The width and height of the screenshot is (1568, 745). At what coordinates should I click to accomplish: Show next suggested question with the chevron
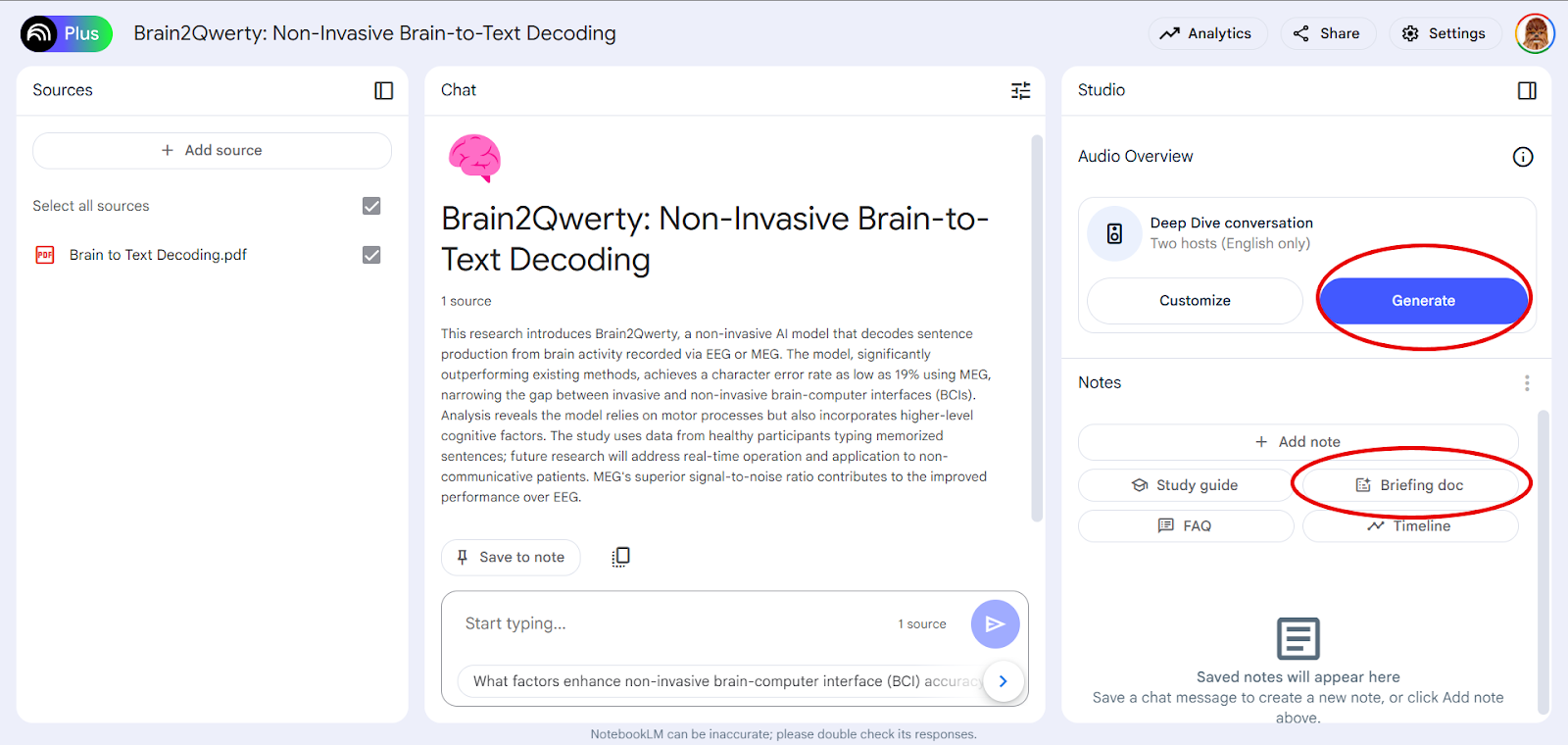coord(1003,680)
